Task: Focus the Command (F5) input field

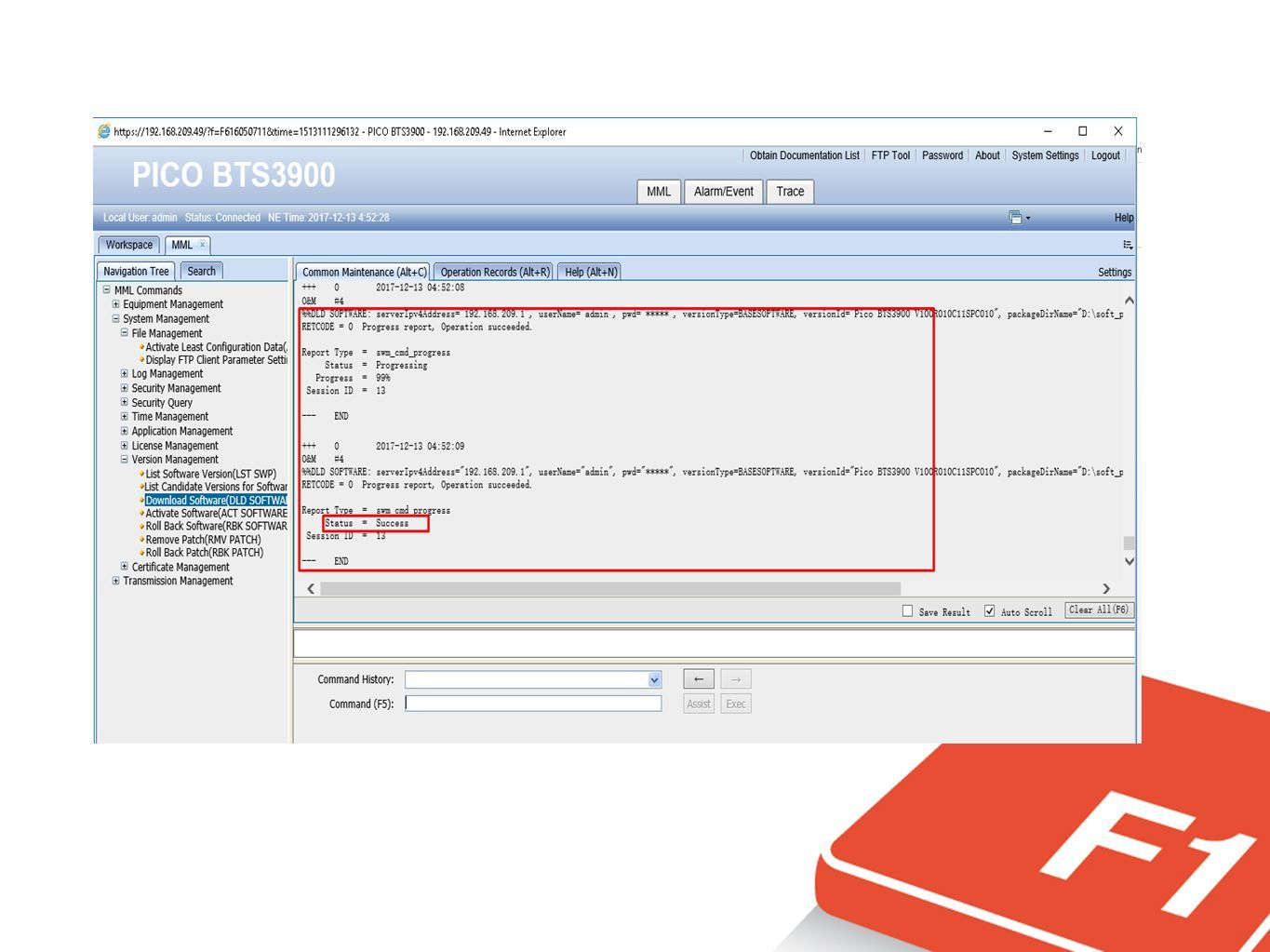Action: pos(533,704)
